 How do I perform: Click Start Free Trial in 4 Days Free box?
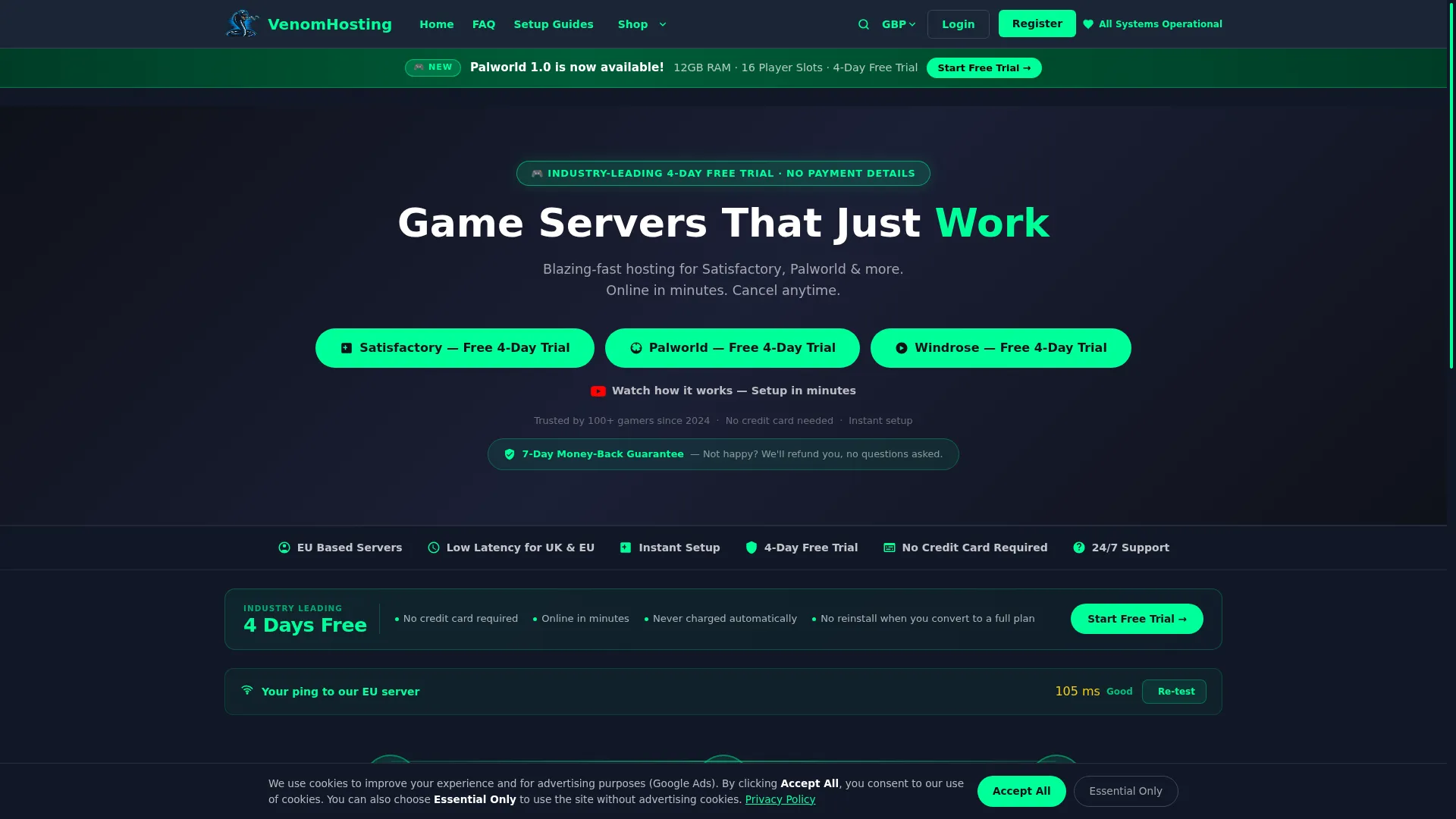1137,619
